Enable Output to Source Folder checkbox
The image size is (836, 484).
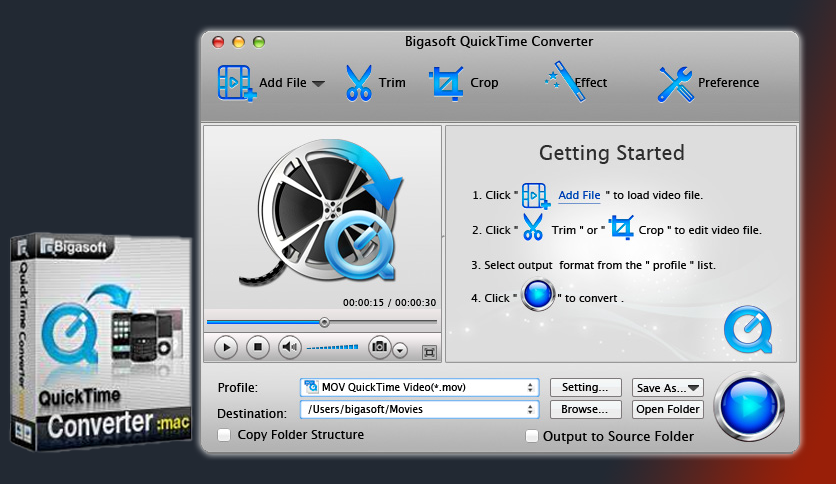532,437
